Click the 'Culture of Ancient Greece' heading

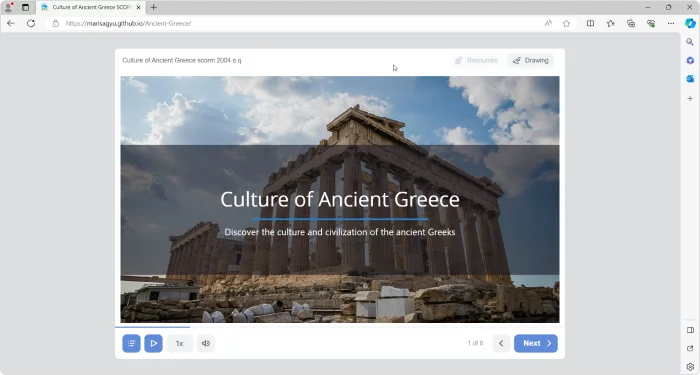(340, 199)
